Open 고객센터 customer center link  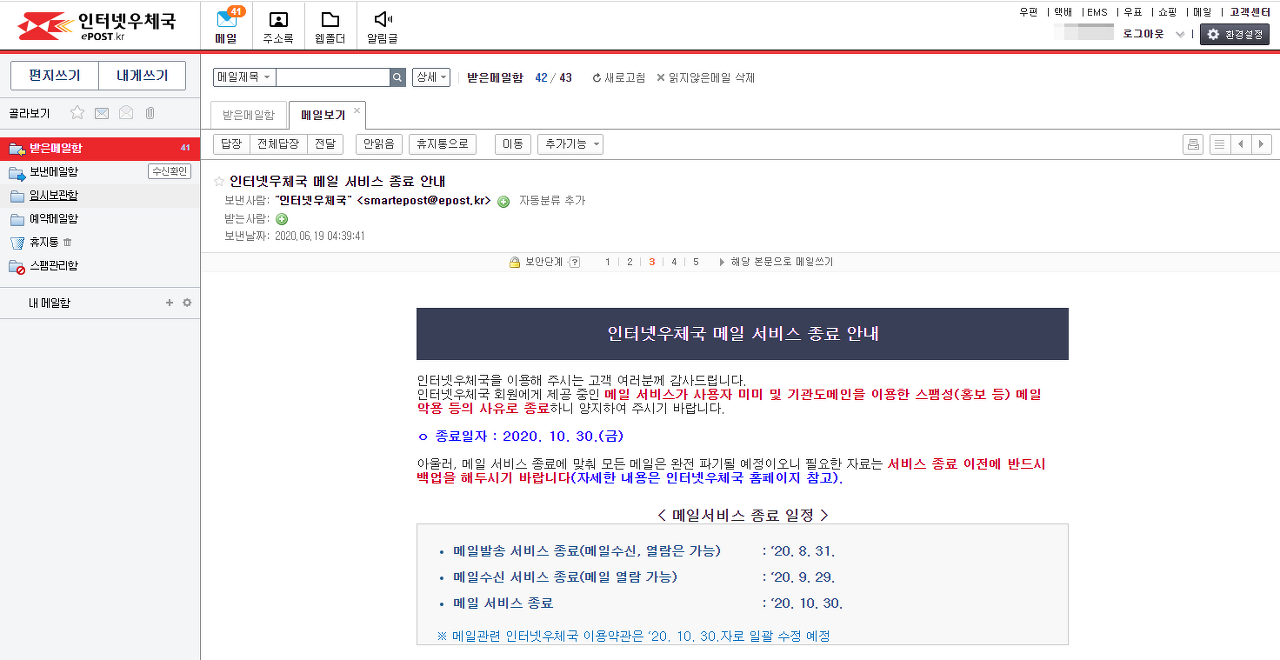[1250, 12]
